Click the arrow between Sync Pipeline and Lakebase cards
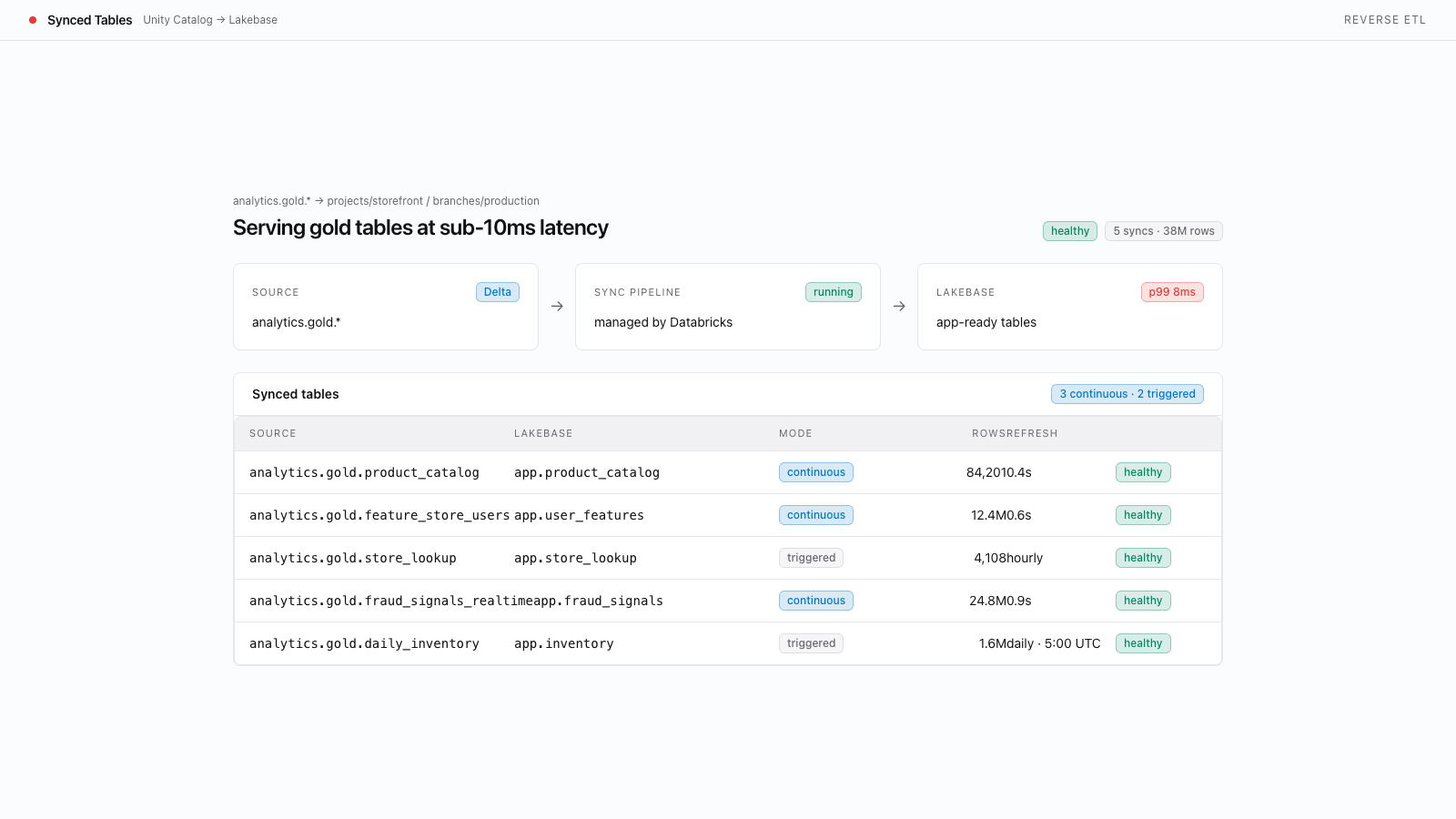 click(899, 307)
